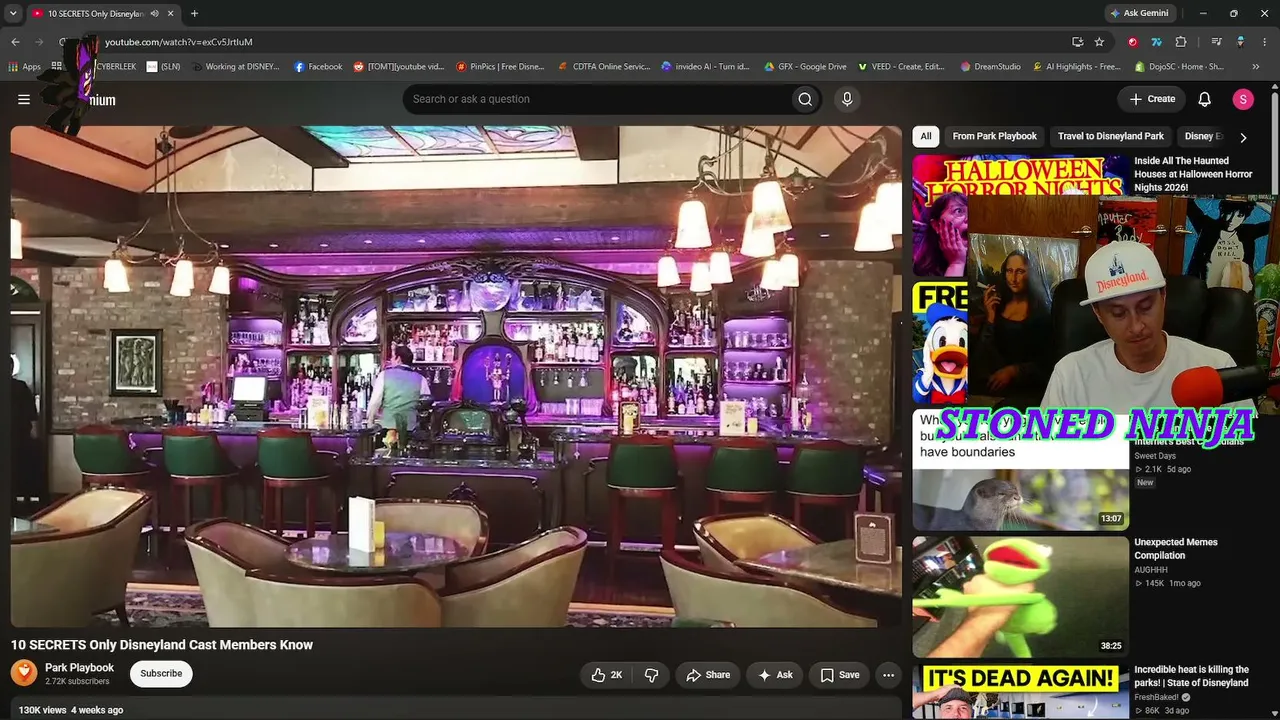Open the PinPics bookmark
Image resolution: width=1280 pixels, height=720 pixels.
[x=500, y=67]
